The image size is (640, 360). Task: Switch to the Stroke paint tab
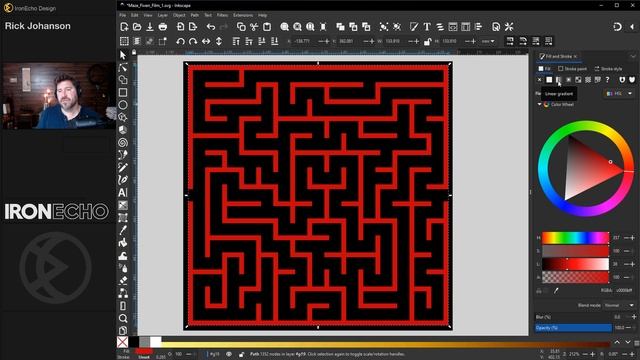pyautogui.click(x=572, y=69)
